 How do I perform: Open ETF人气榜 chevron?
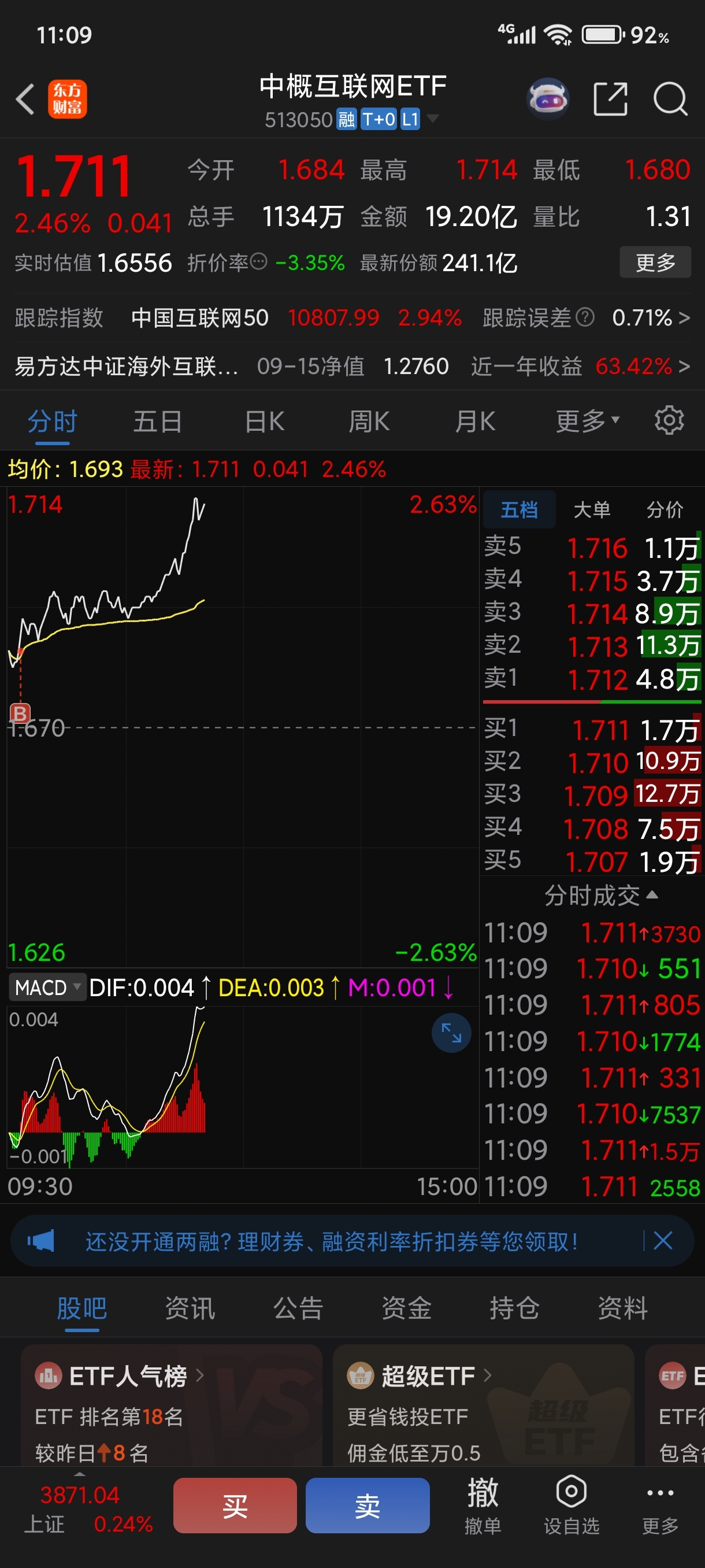point(199,1375)
